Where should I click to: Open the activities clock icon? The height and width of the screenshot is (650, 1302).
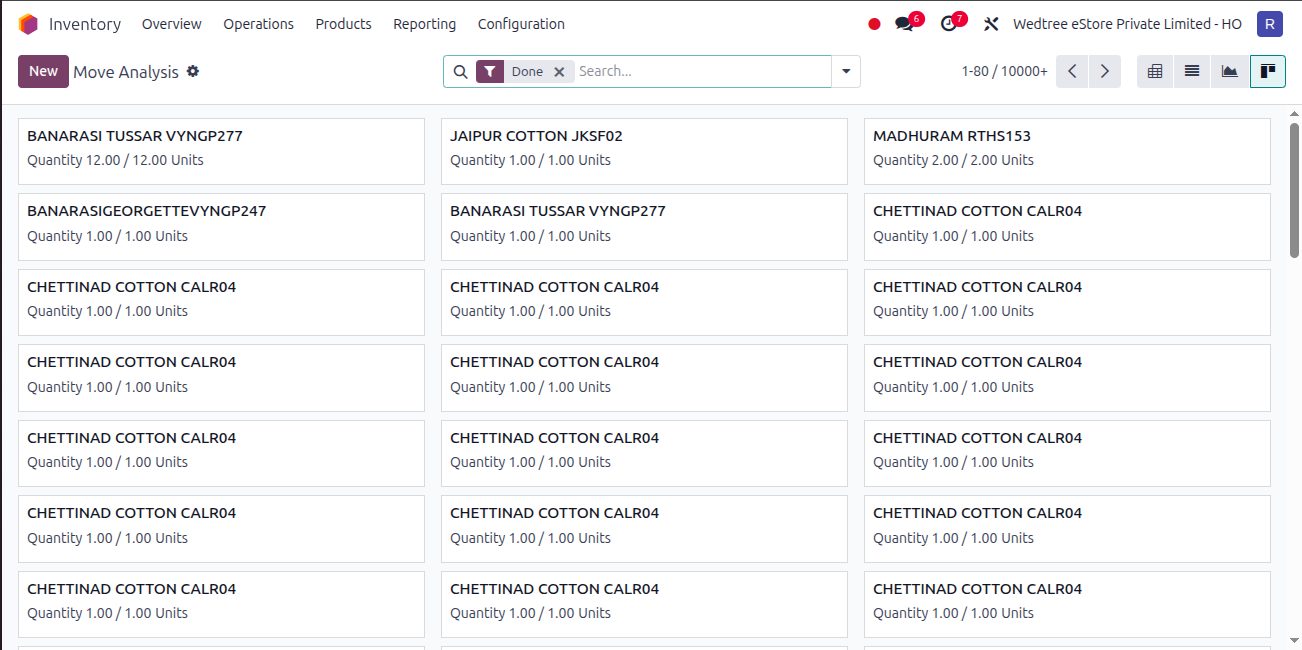(949, 24)
